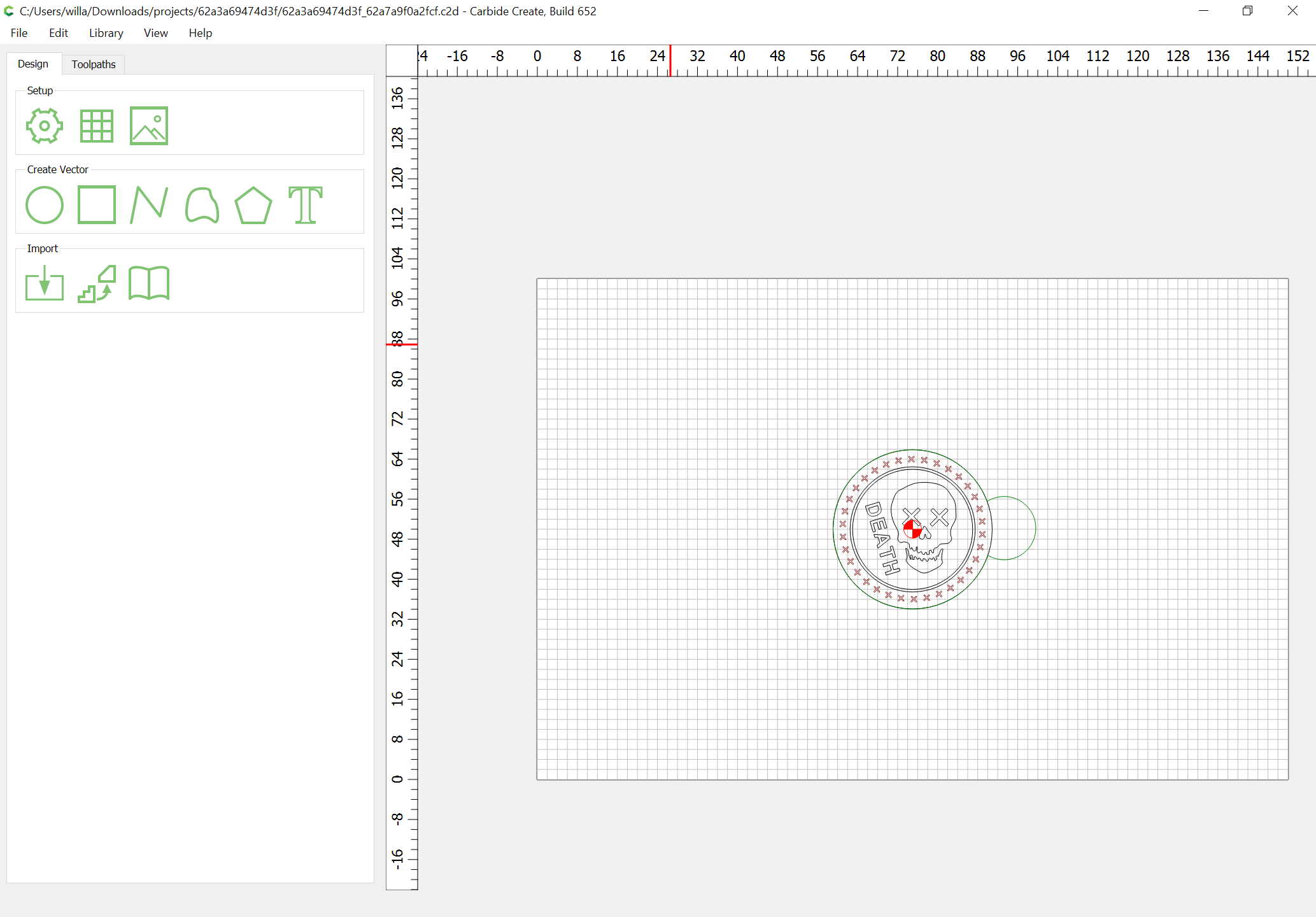The height and width of the screenshot is (917, 1316).
Task: Select the Curve shape tool
Action: (x=202, y=205)
